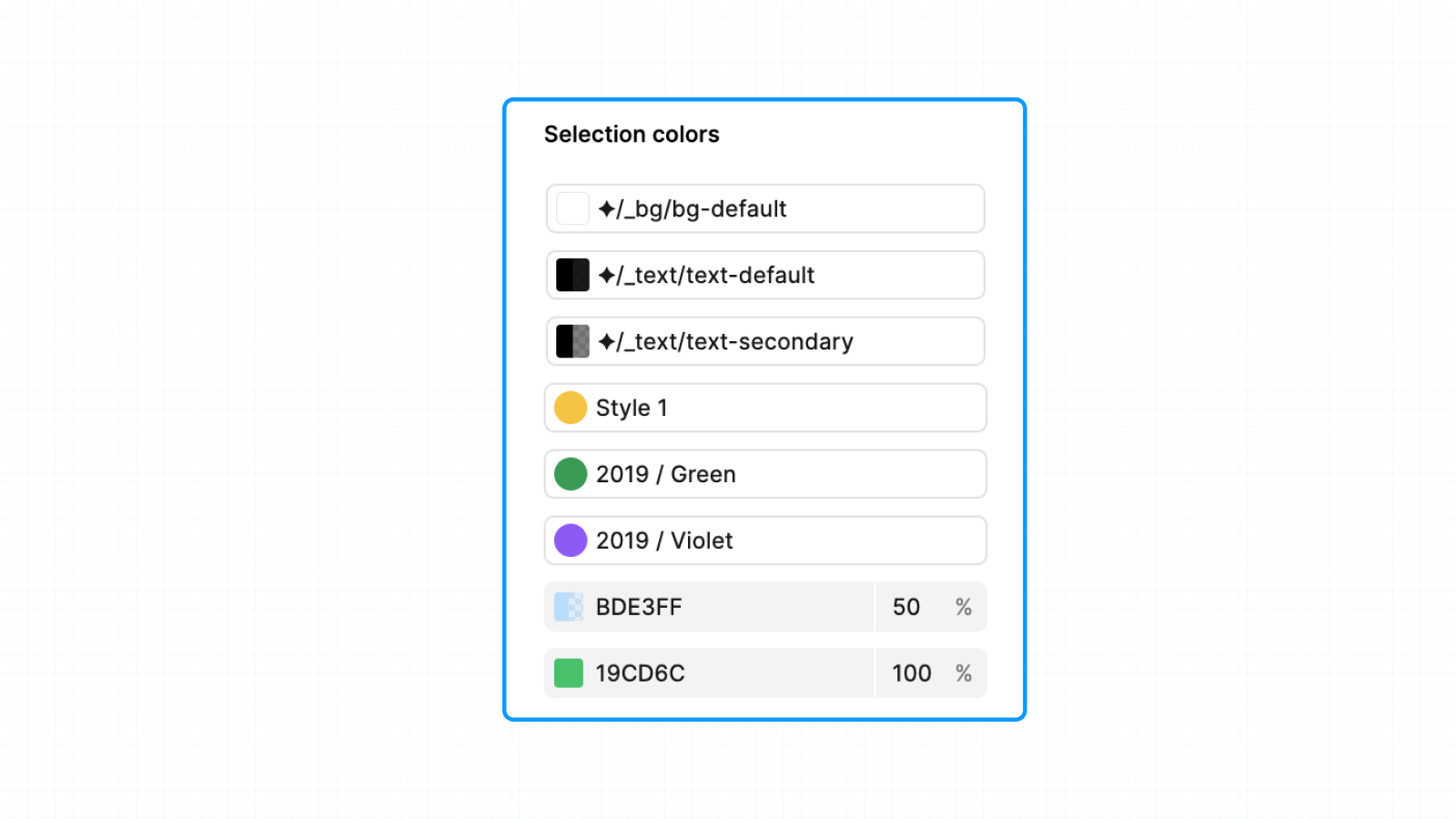Click the 50 opacity value field
This screenshot has height=819, width=1456.
[906, 607]
